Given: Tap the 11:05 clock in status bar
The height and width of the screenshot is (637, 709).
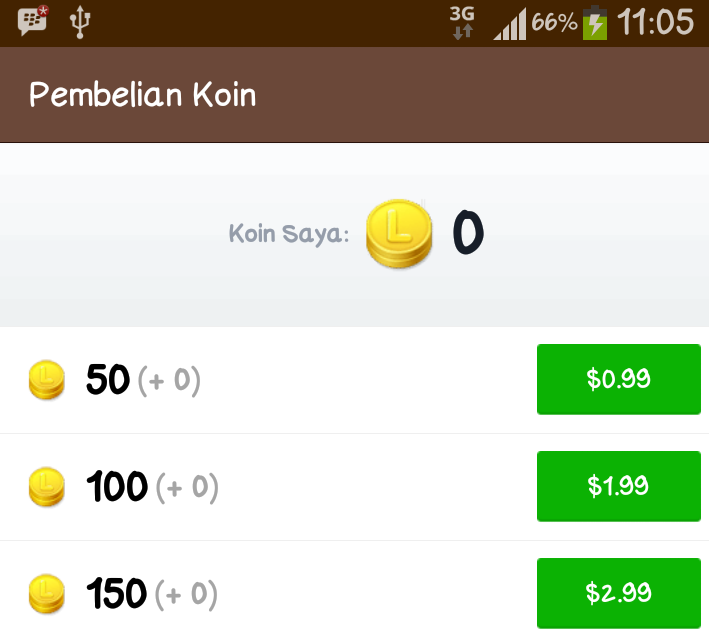Looking at the screenshot, I should (x=655, y=22).
